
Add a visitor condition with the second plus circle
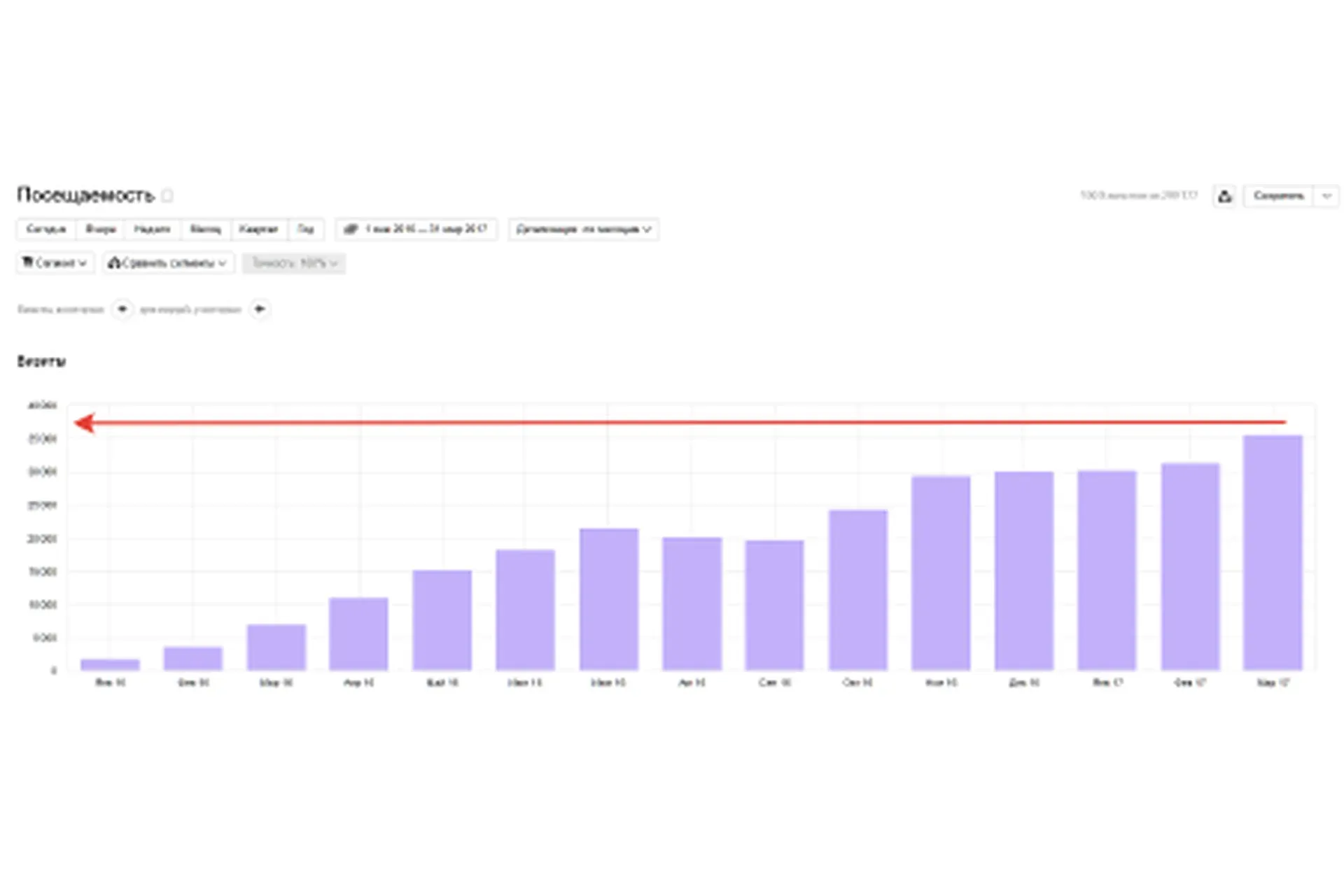tap(260, 309)
